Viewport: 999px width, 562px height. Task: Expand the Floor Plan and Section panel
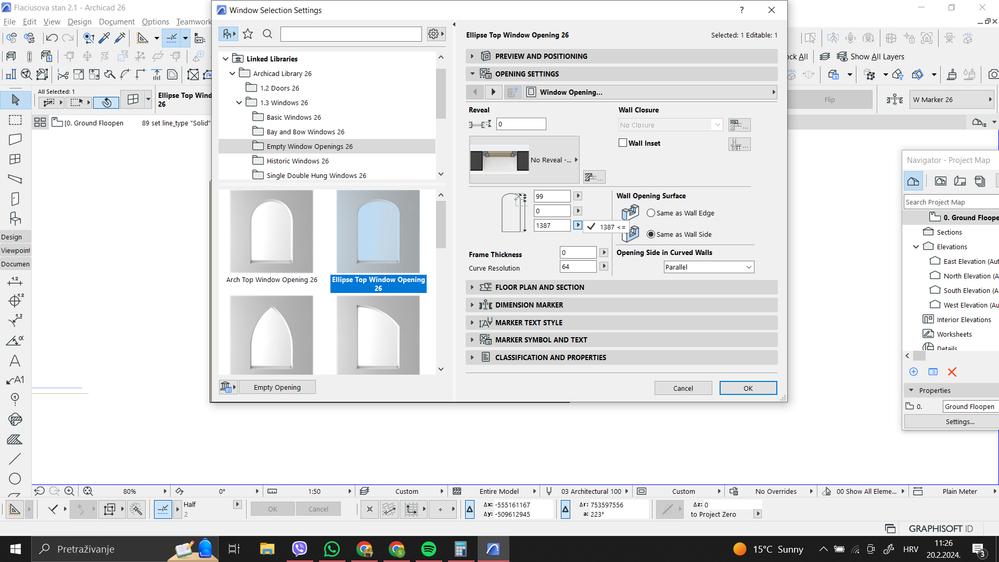tap(540, 288)
